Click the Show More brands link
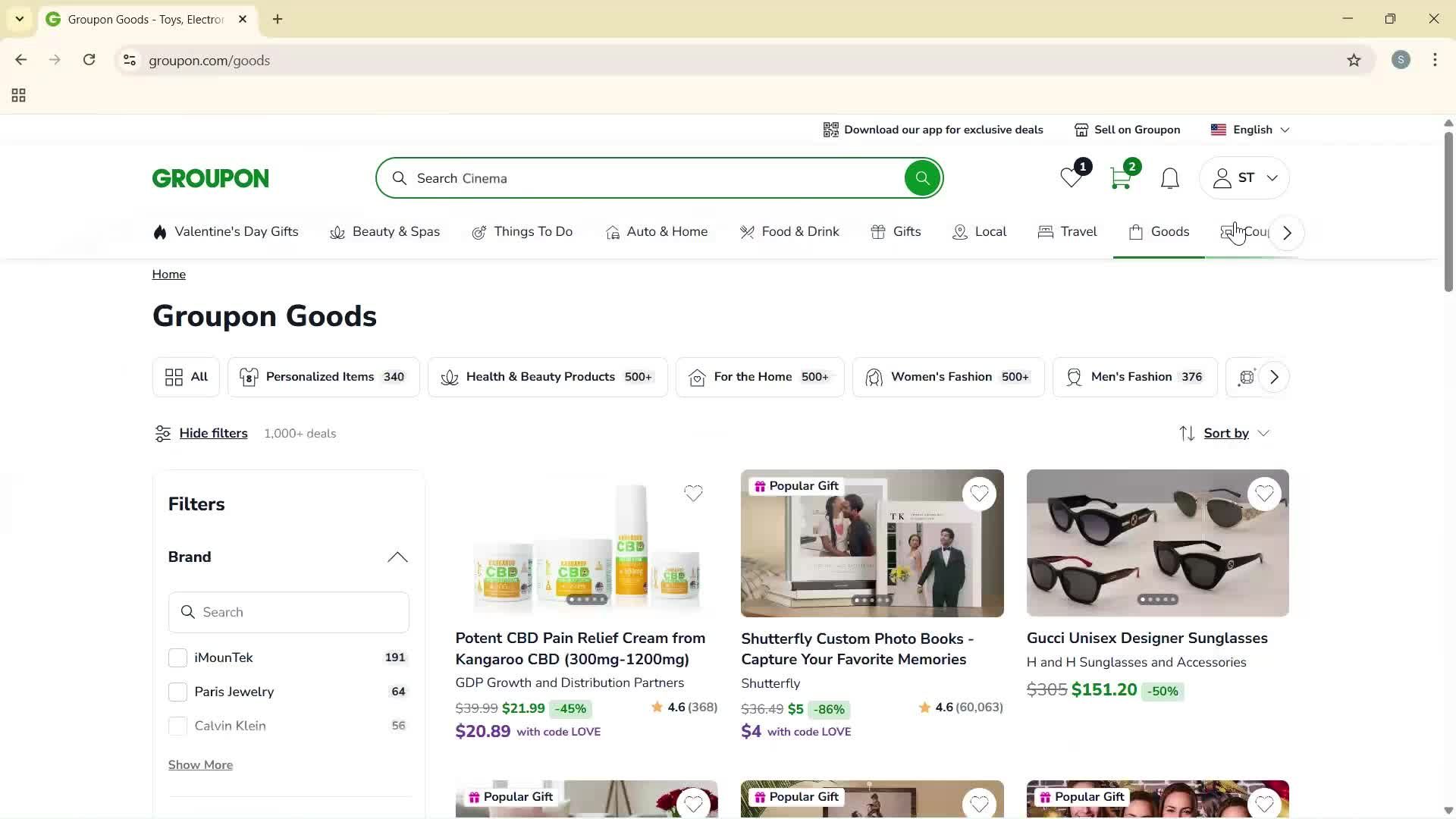Screen dimensions: 1456x819 [x=200, y=764]
